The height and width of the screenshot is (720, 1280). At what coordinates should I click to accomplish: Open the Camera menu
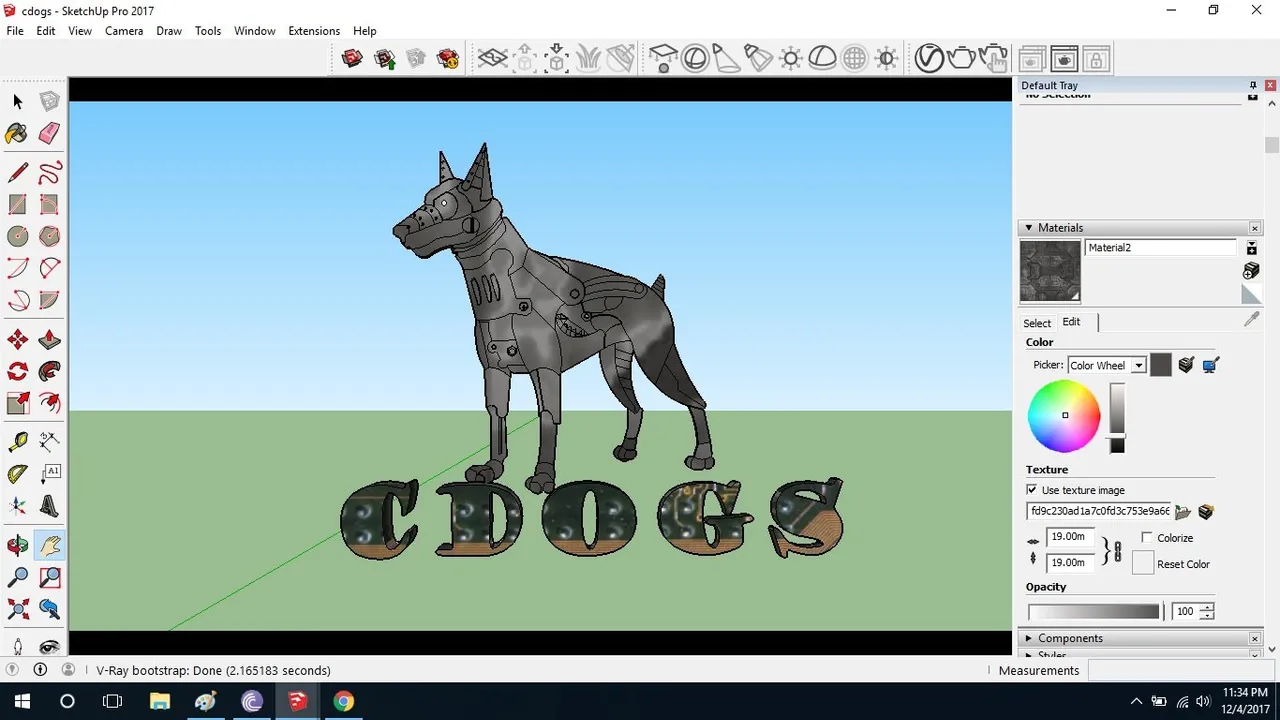pos(124,31)
